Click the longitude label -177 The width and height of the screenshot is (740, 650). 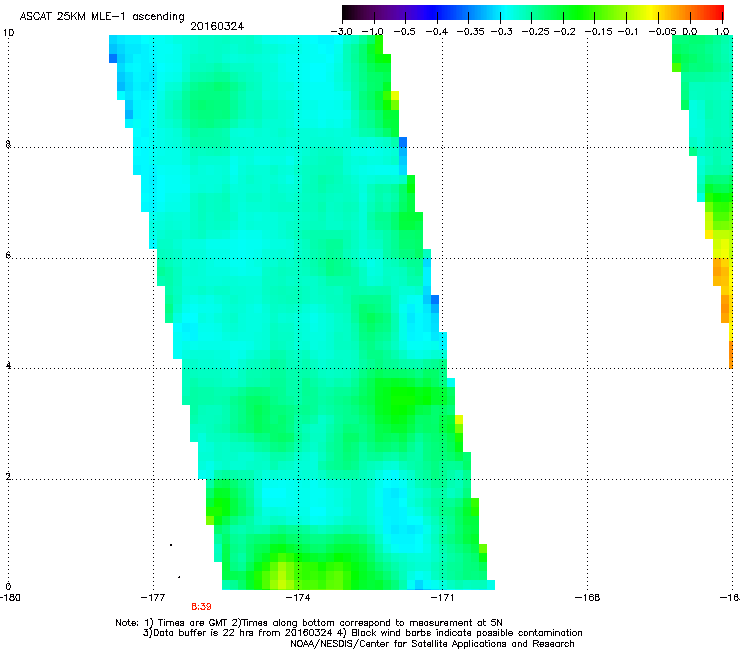point(153,598)
